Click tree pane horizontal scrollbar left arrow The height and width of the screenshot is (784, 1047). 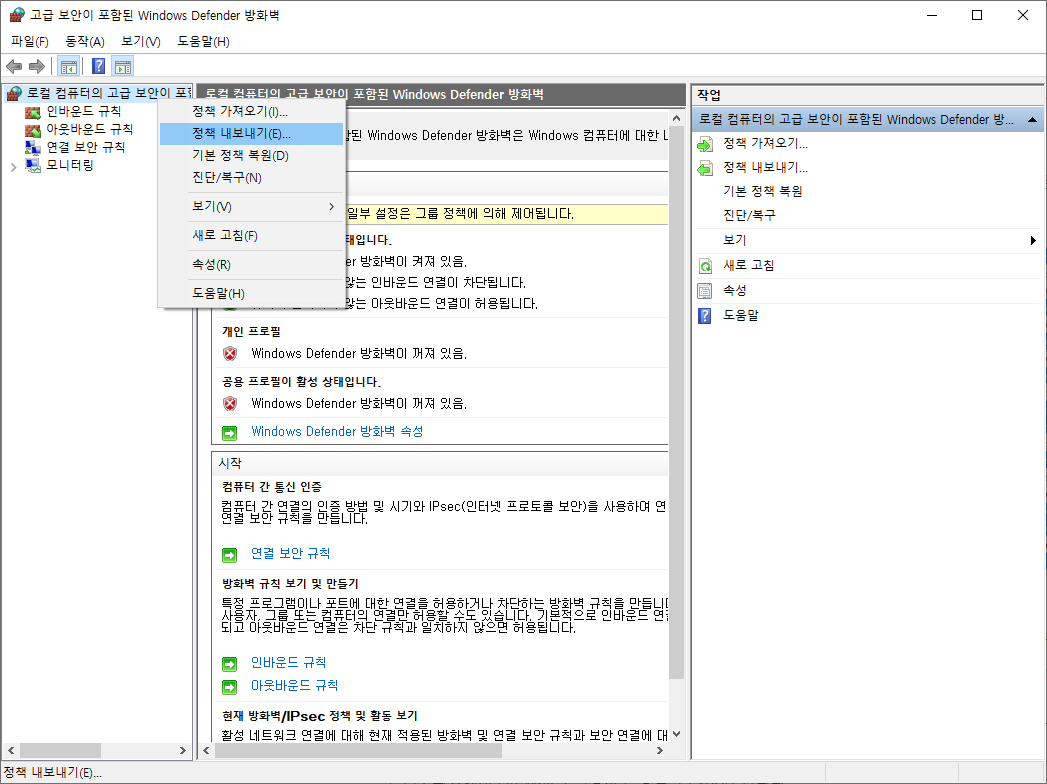[x=11, y=751]
